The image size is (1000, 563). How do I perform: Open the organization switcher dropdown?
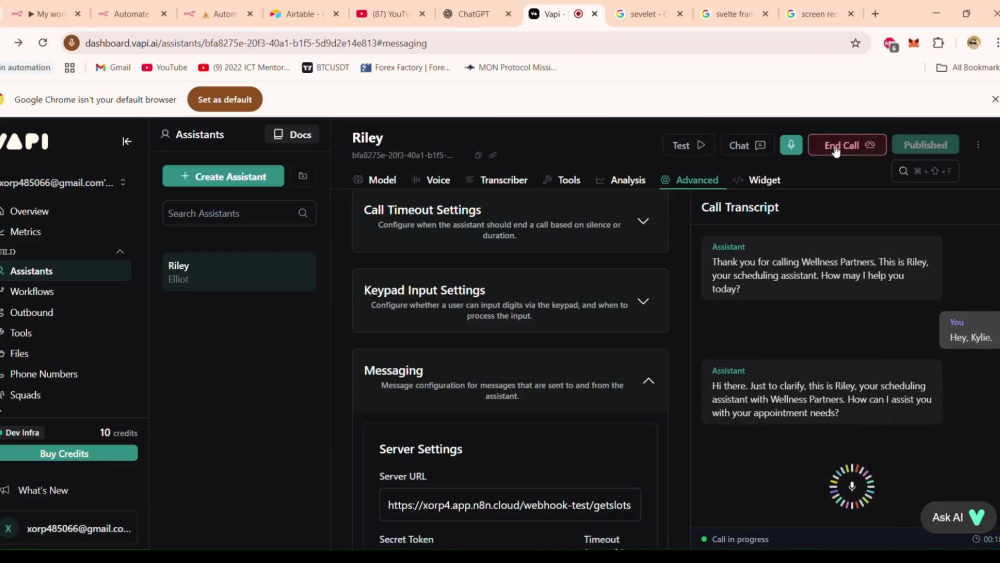123,182
